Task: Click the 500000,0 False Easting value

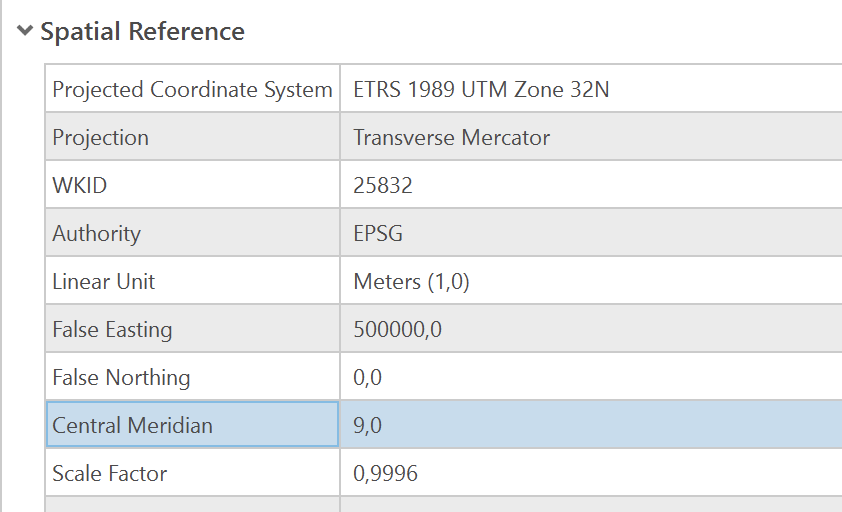Action: 397,329
